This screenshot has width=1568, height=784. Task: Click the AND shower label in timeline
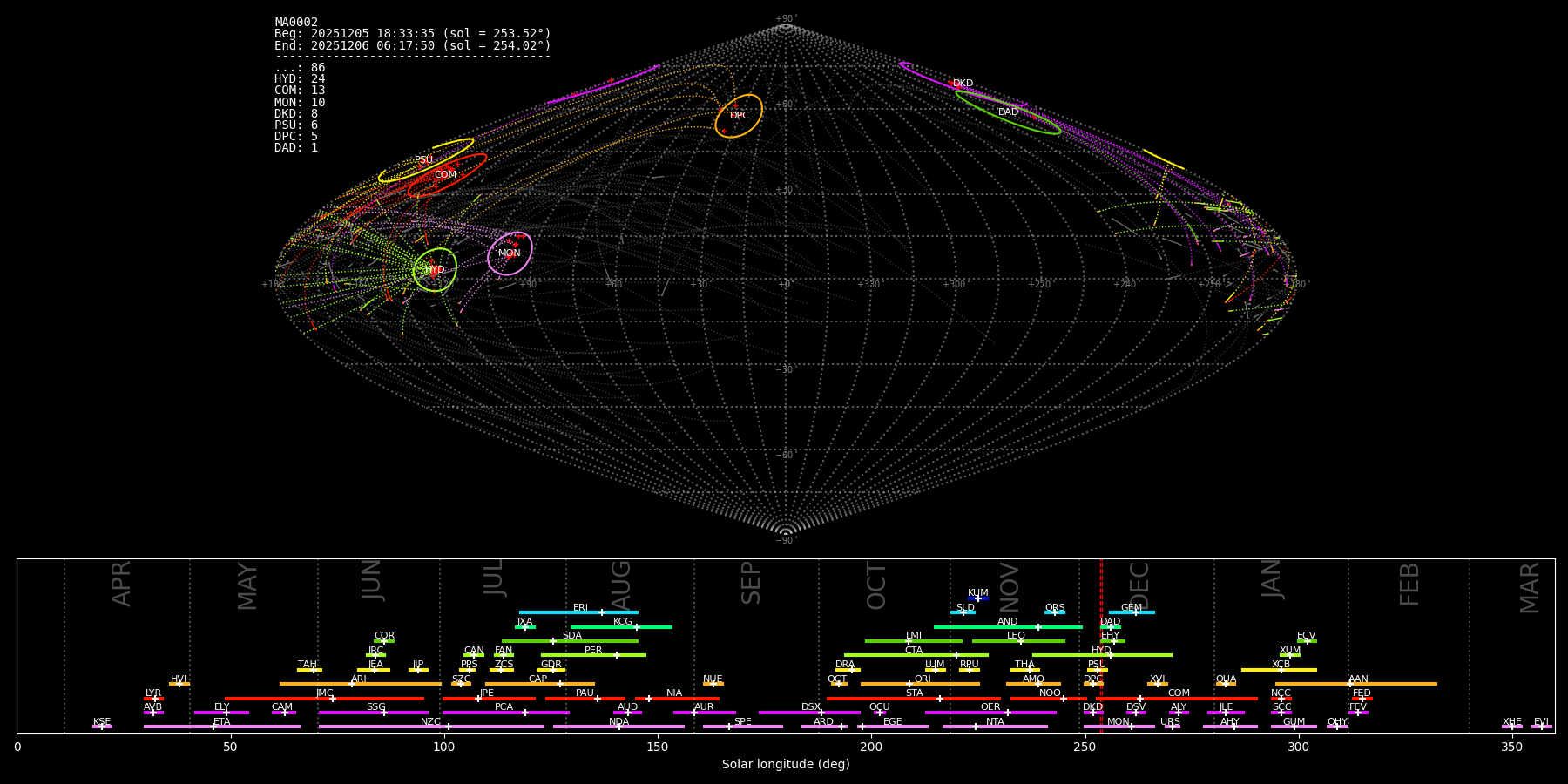(x=1008, y=622)
